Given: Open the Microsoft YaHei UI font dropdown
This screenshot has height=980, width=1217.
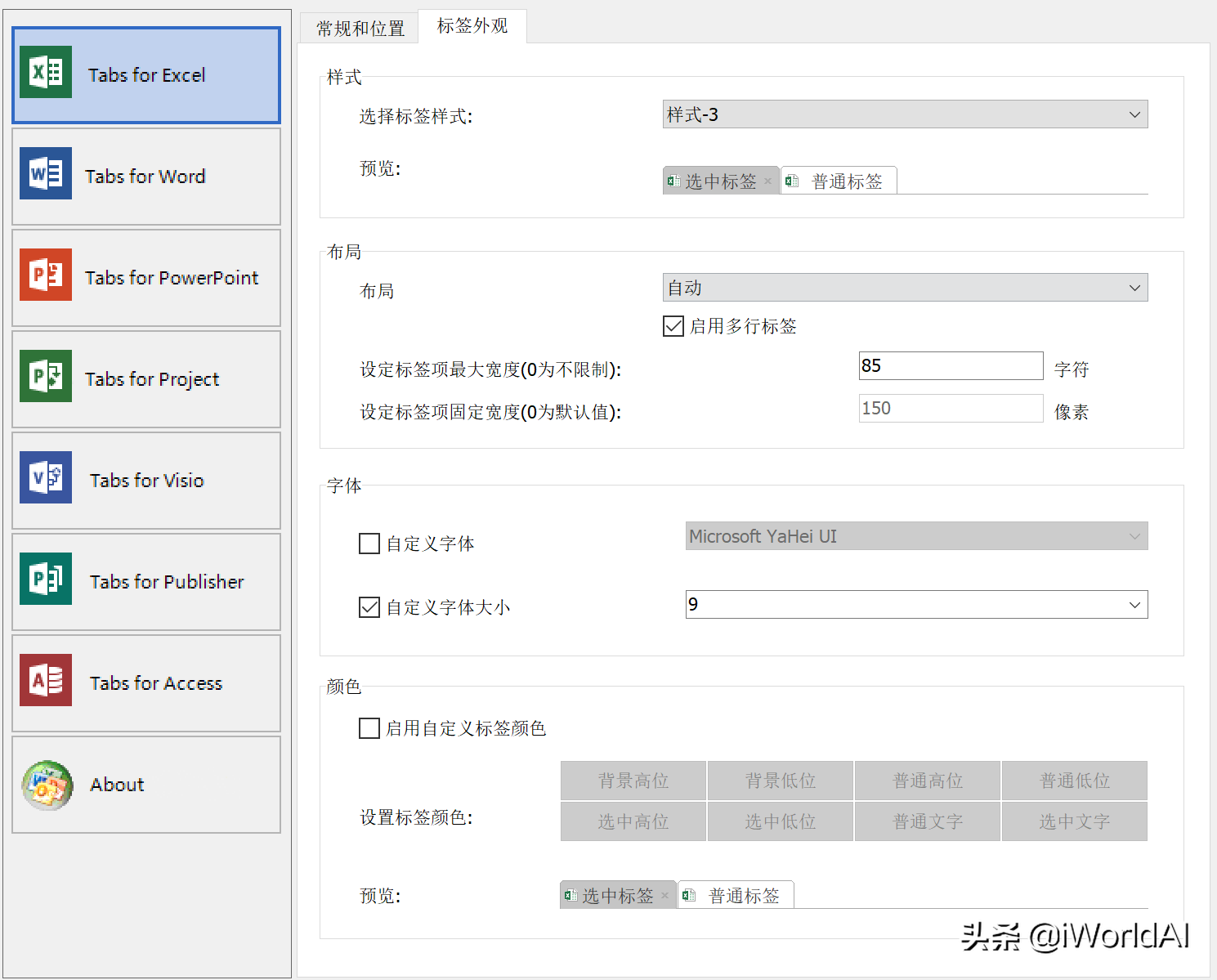Looking at the screenshot, I should tap(916, 536).
